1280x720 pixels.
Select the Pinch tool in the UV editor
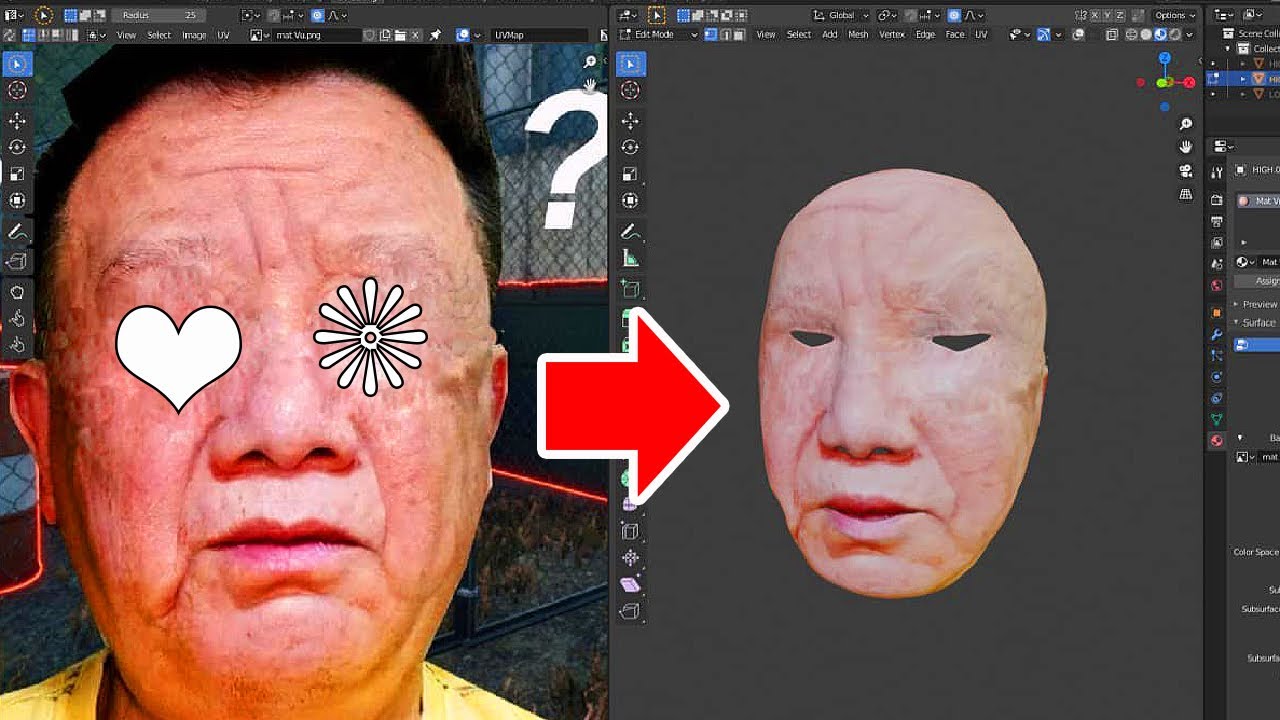(x=17, y=346)
